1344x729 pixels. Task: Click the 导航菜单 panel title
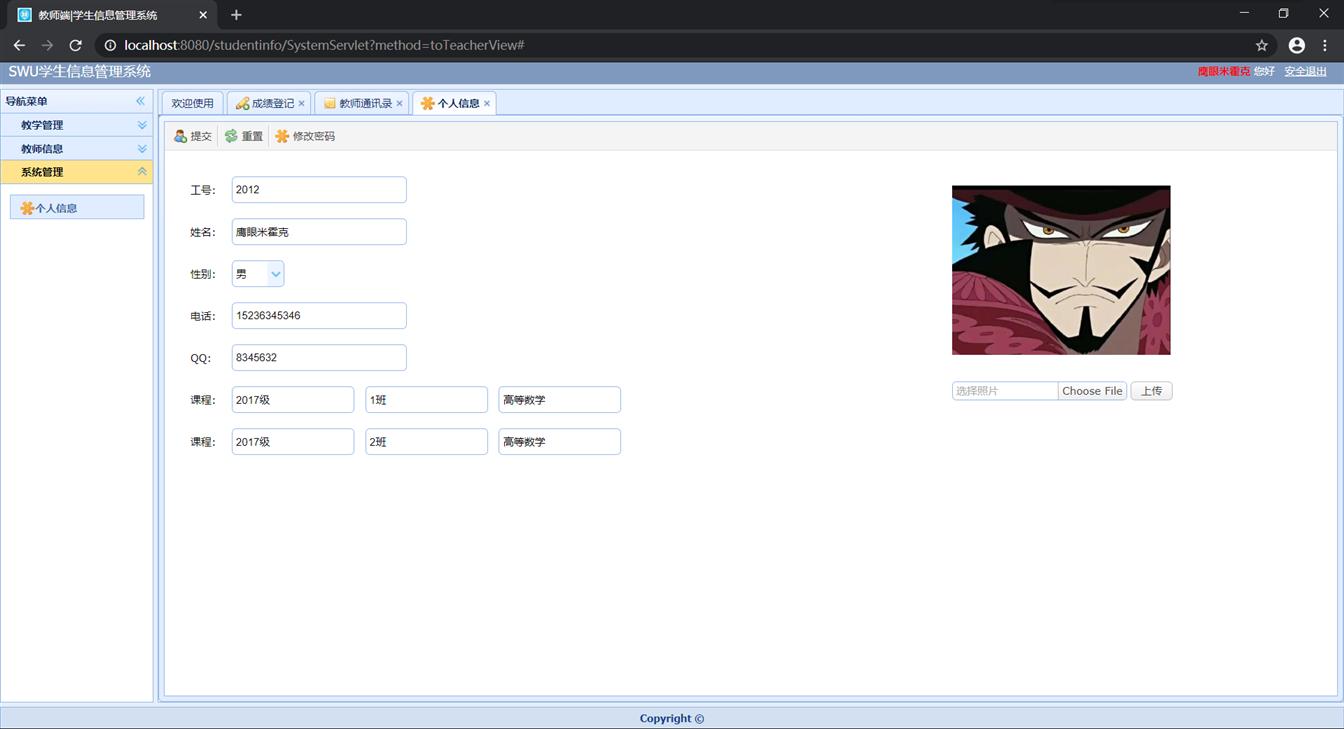(26, 101)
